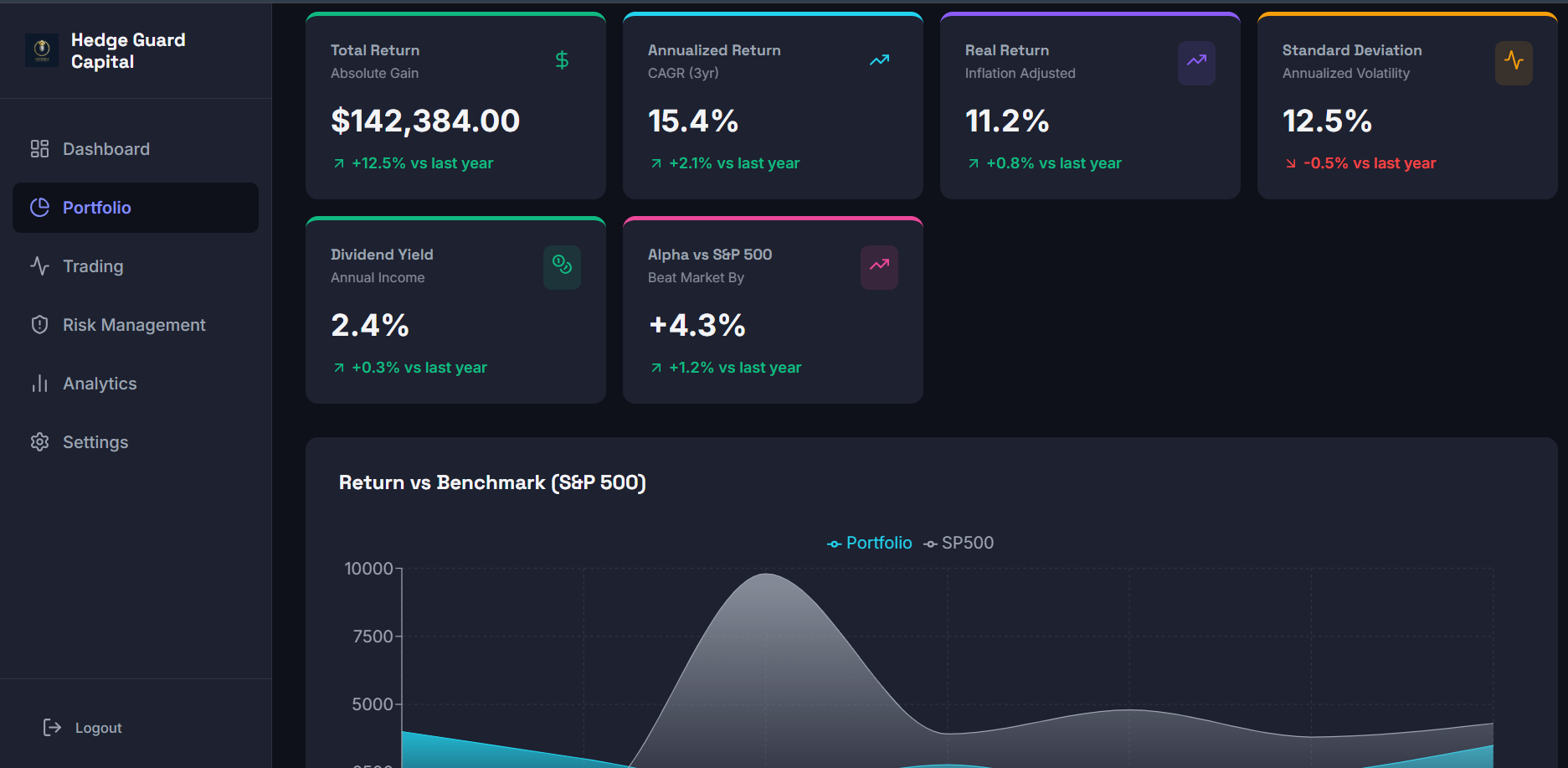The image size is (1568, 768).
Task: Click the 2.4% dividend yield value
Action: [x=370, y=325]
